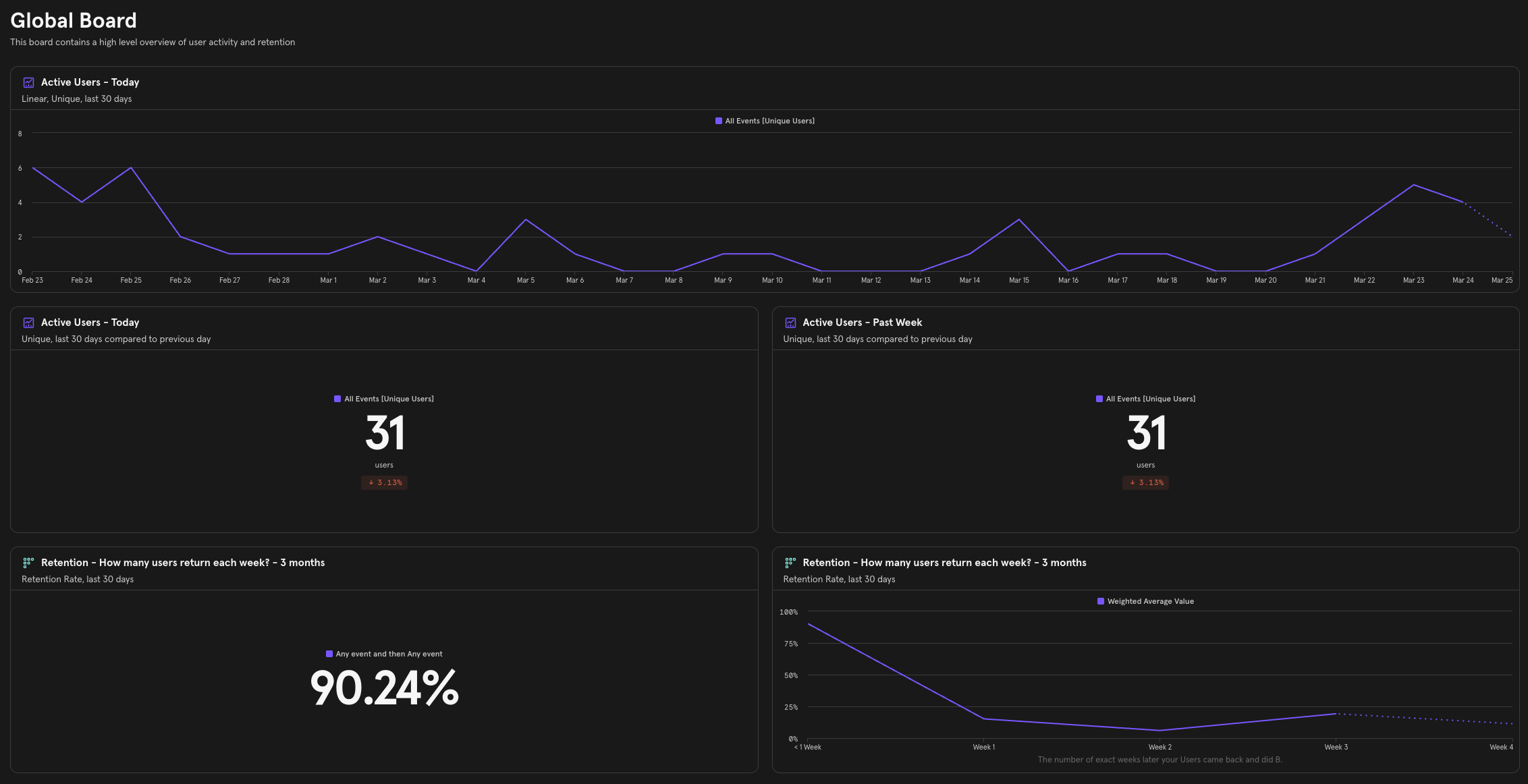Click the down-arrow icon in the Past Week 3.13% badge
Image resolution: width=1528 pixels, height=784 pixels.
tap(1132, 482)
